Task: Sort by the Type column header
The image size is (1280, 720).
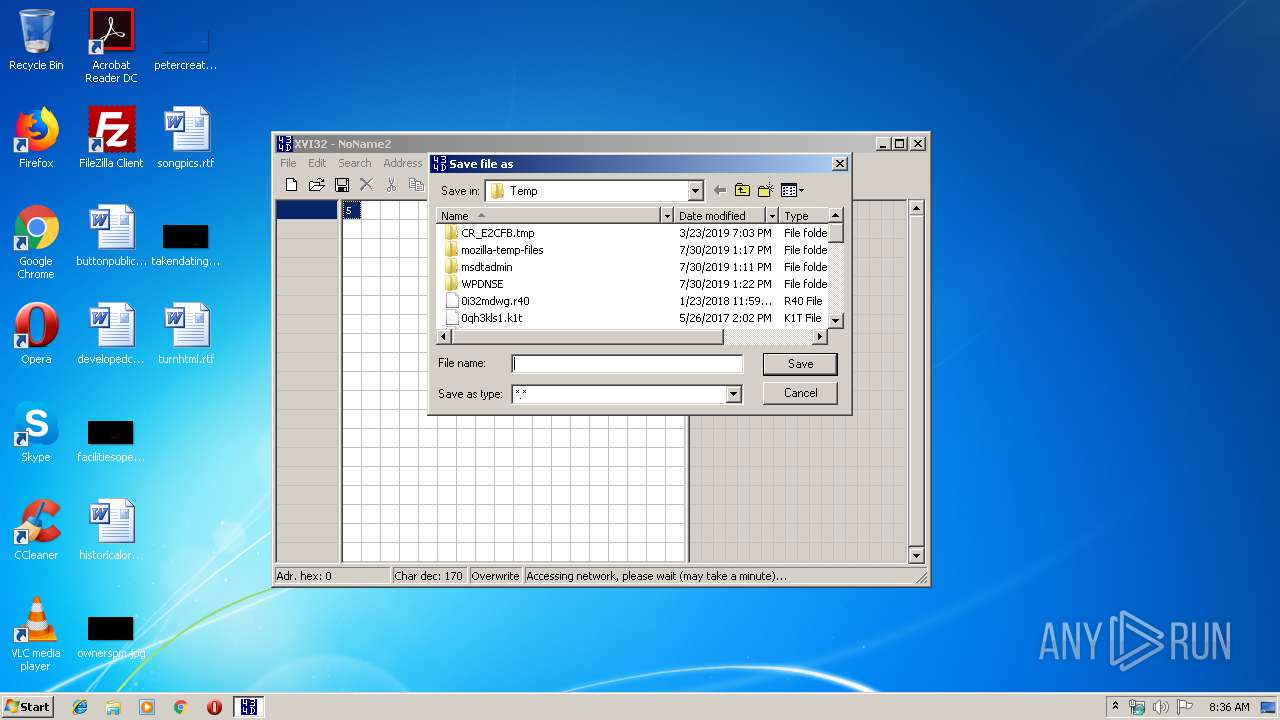Action: click(x=804, y=216)
